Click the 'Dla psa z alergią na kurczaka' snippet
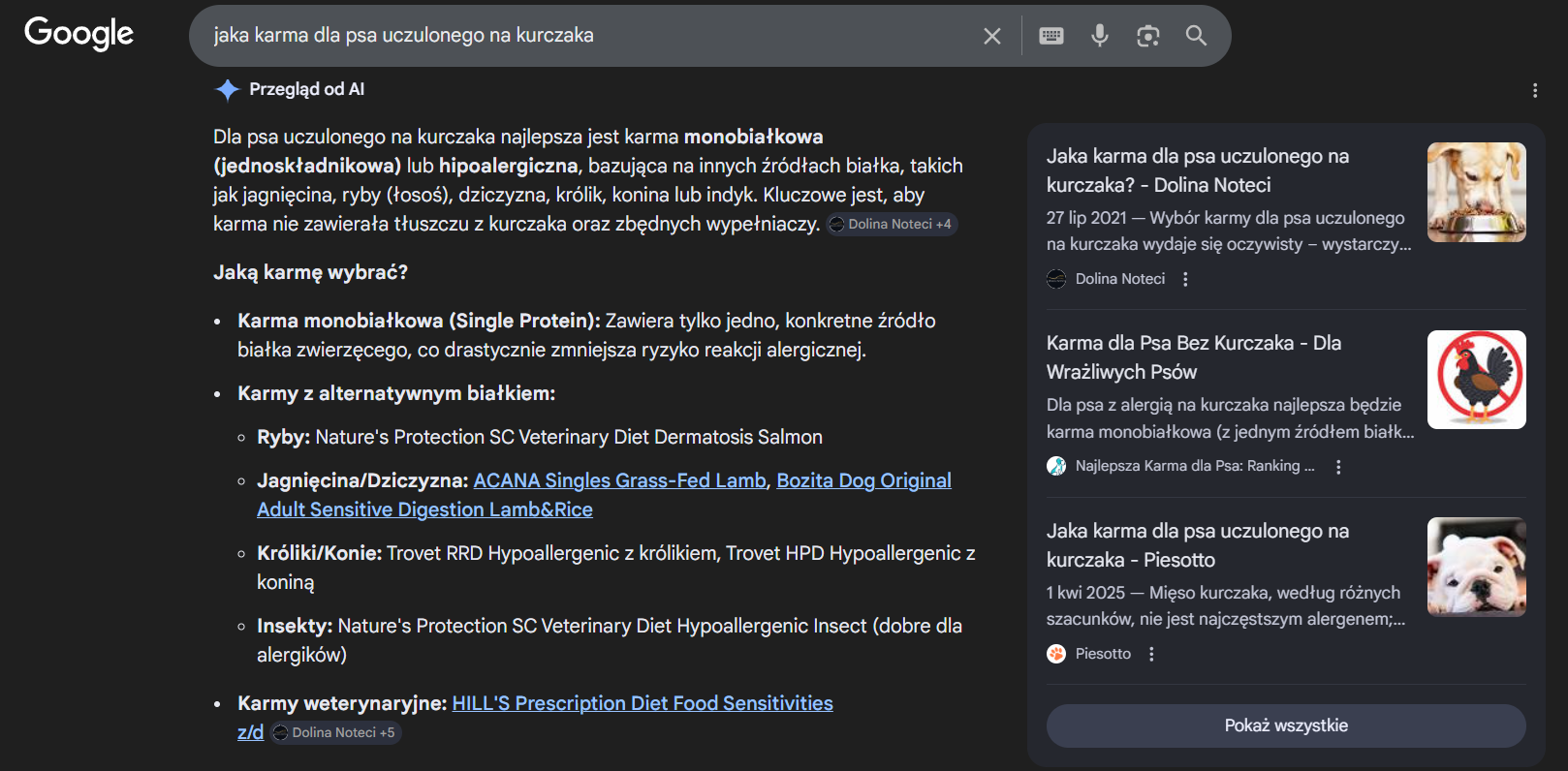 tap(1231, 418)
